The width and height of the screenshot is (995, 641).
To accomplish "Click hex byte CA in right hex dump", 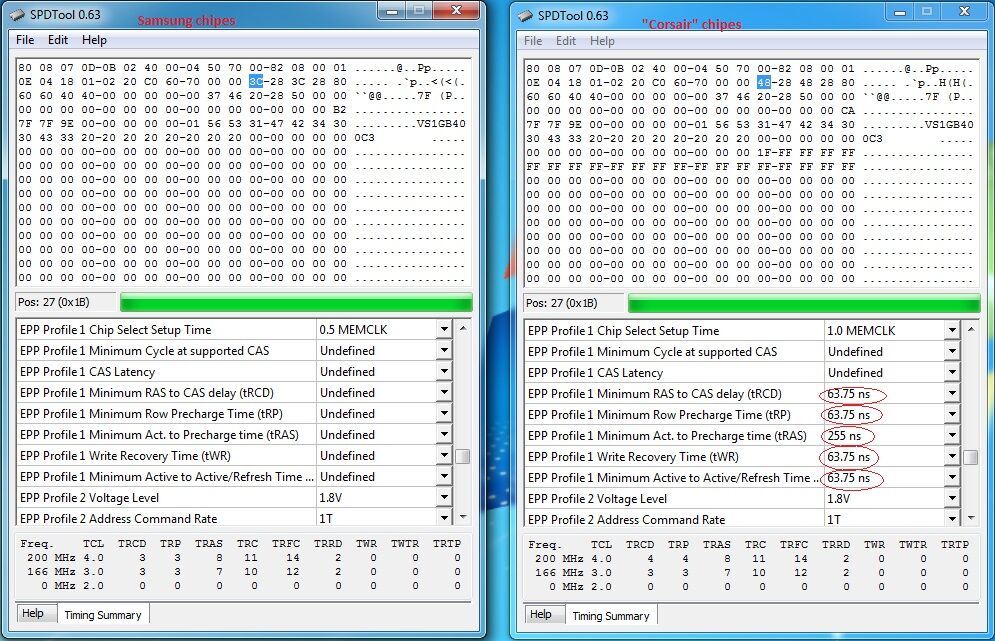I will [848, 110].
